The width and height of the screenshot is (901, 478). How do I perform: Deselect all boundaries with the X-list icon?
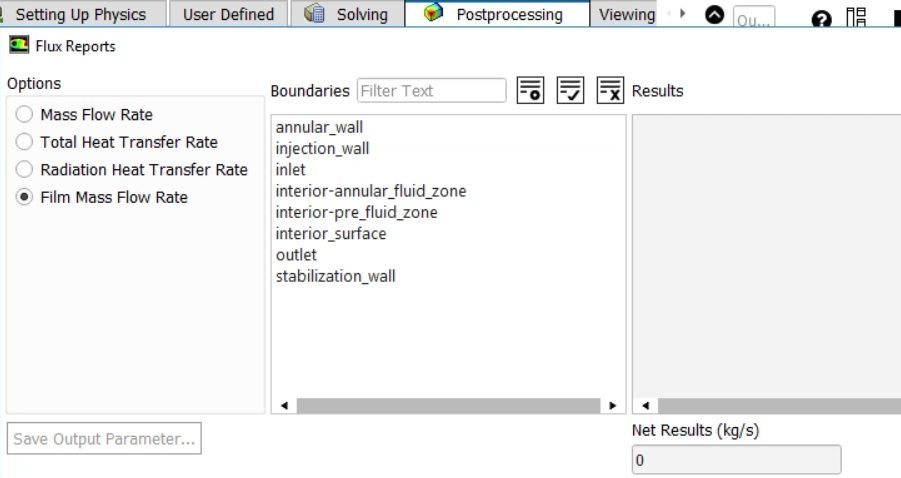[610, 90]
